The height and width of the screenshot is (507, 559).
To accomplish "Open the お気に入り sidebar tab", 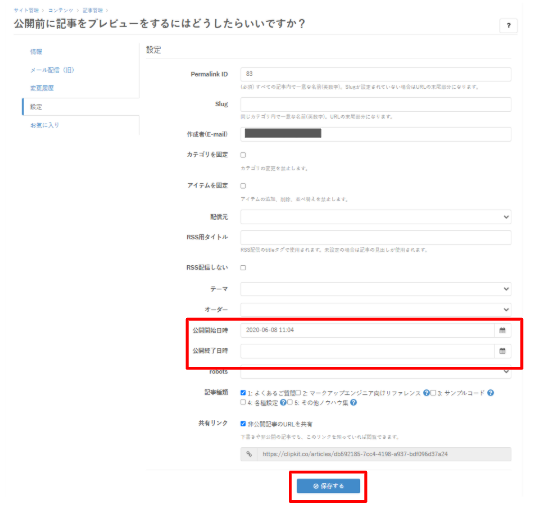I will point(45,125).
